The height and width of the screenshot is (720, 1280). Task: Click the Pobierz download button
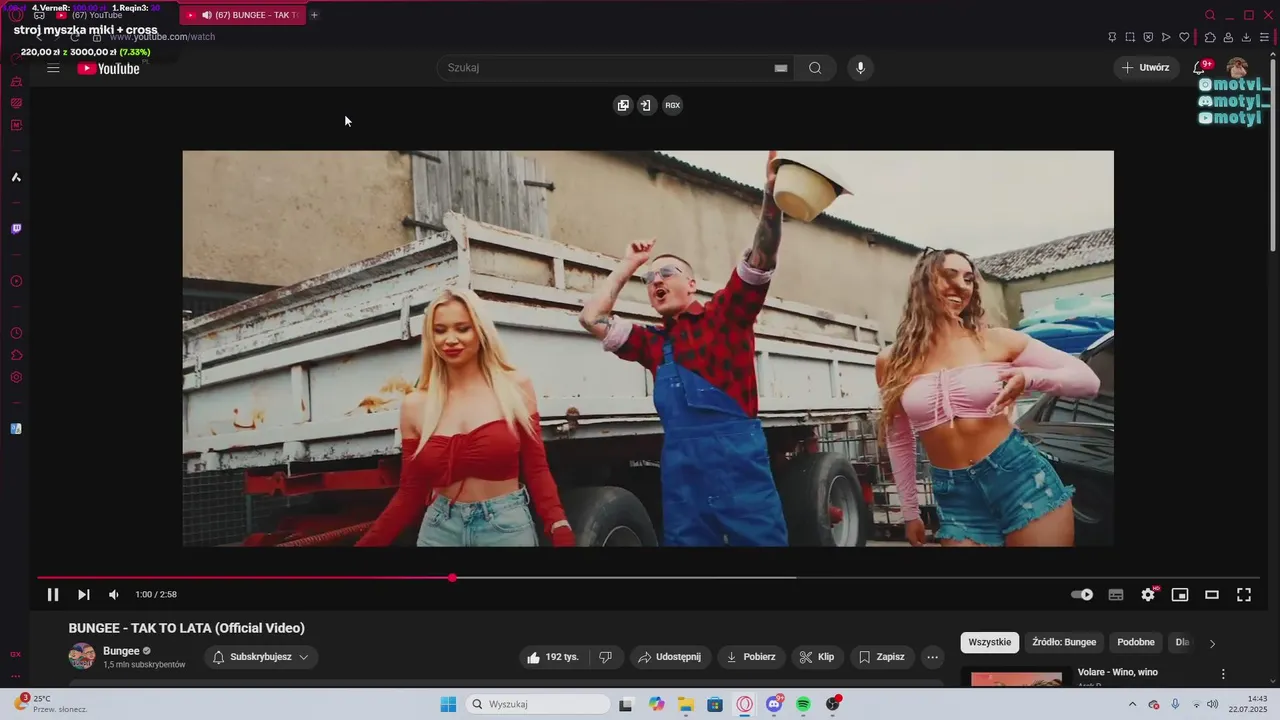point(751,657)
